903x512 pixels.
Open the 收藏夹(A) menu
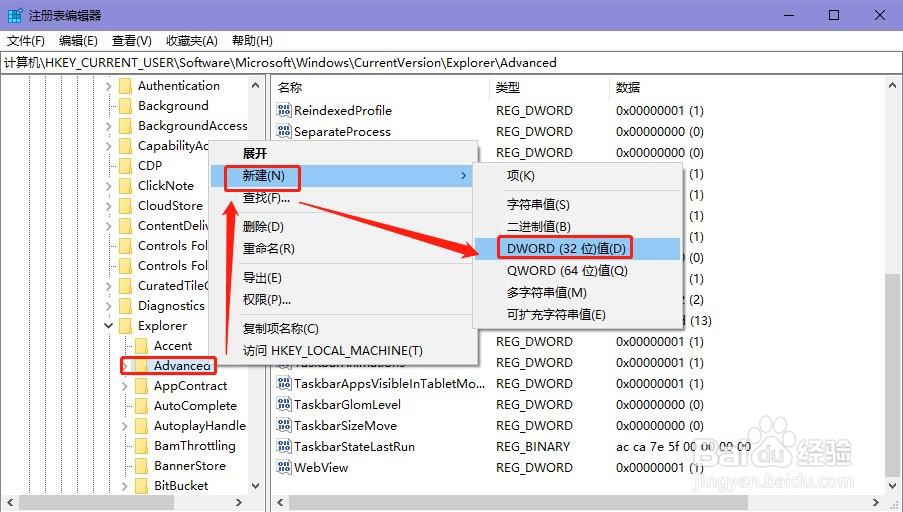[x=192, y=41]
